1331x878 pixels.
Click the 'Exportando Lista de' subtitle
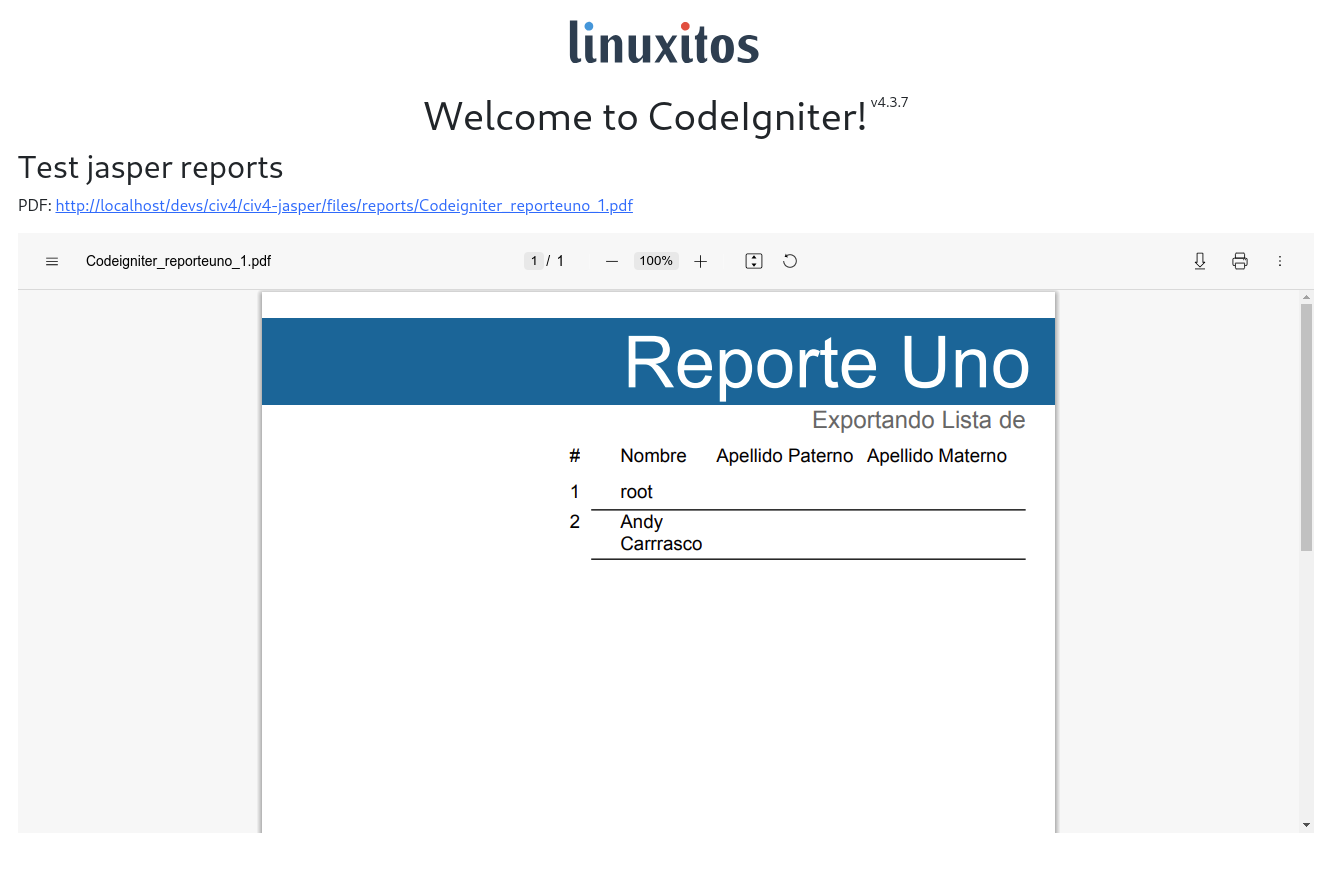[919, 420]
